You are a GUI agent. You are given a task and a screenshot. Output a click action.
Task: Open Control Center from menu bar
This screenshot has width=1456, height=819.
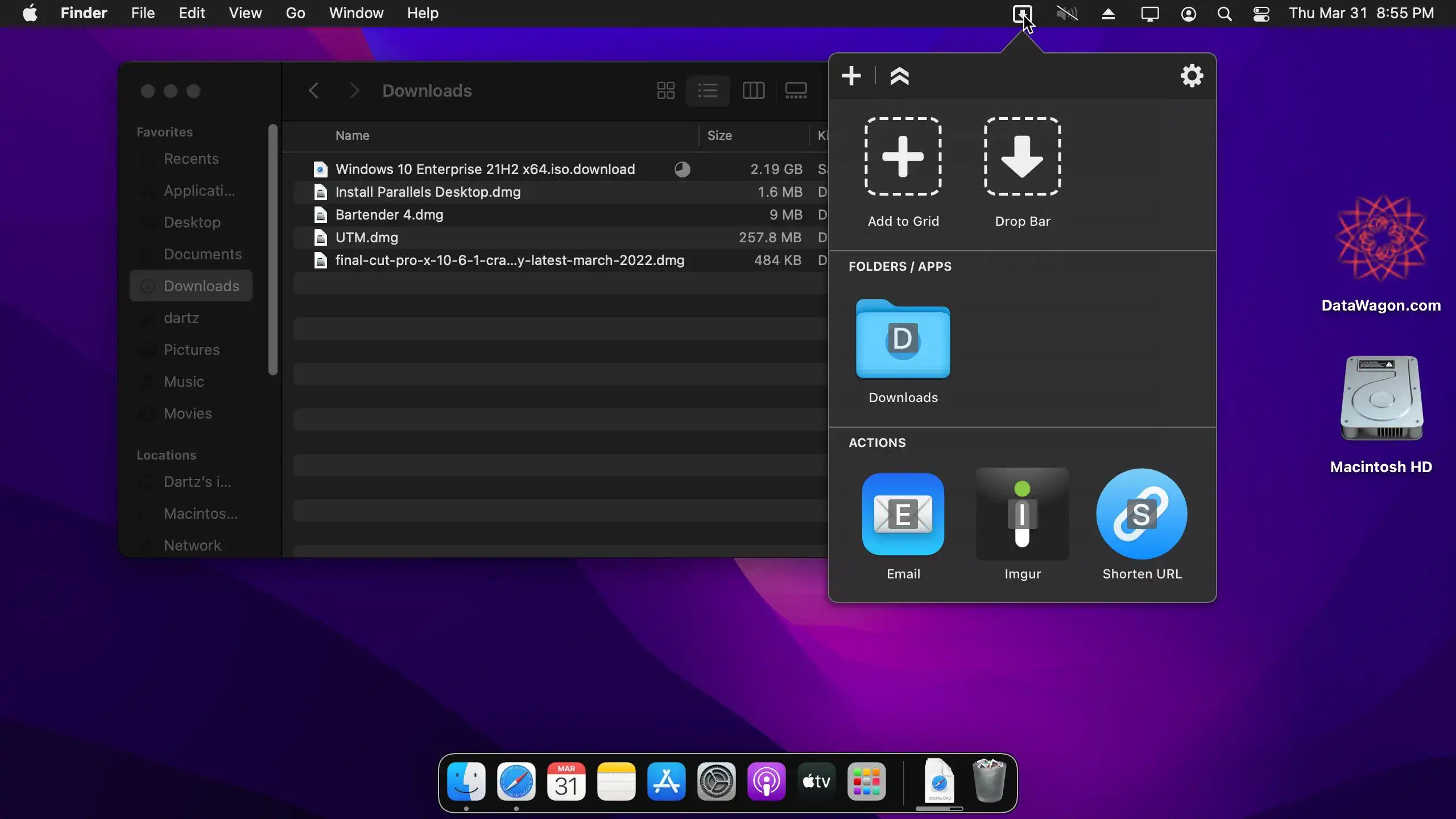coord(1261,14)
